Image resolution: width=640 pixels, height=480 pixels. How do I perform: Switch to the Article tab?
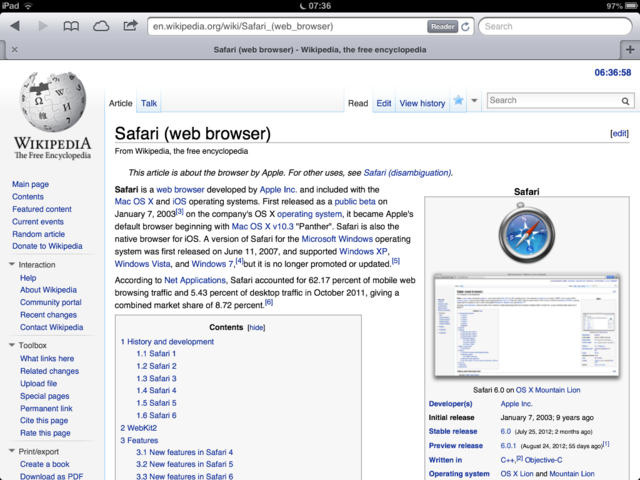[x=120, y=103]
